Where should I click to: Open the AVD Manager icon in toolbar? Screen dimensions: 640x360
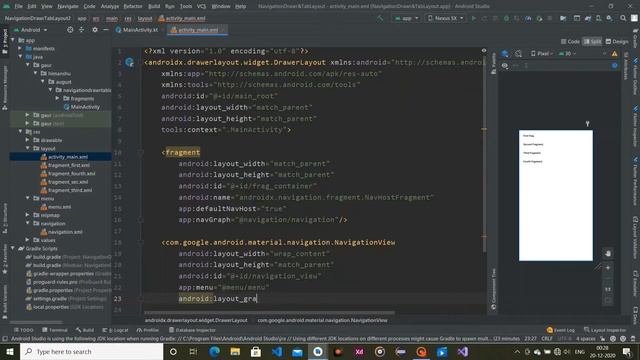pos(599,18)
